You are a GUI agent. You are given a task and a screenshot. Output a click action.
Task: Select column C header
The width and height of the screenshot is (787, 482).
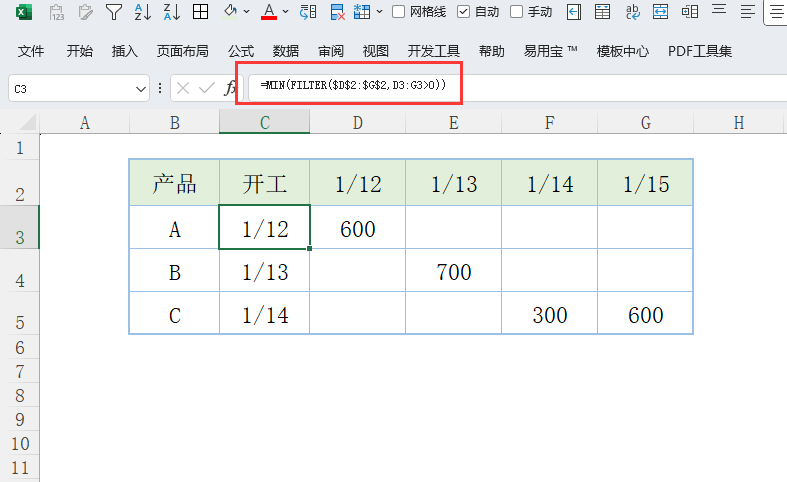click(x=265, y=123)
